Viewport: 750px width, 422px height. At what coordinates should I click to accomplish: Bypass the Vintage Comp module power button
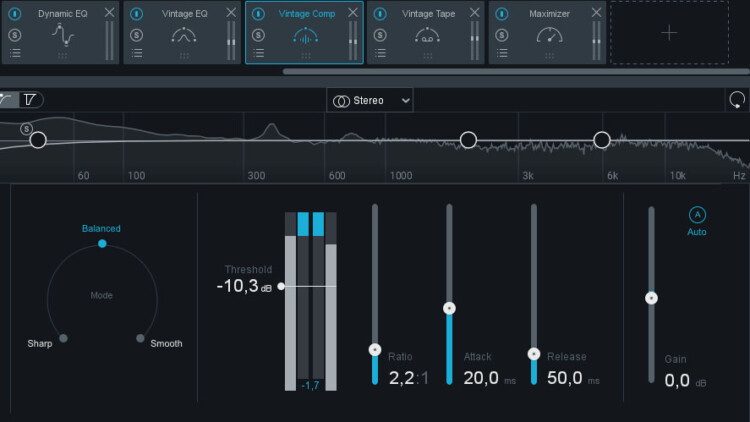pyautogui.click(x=258, y=14)
